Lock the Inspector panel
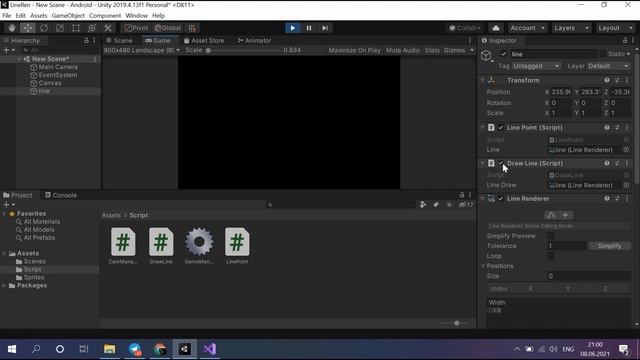Viewport: 640px width, 360px height. [625, 40]
